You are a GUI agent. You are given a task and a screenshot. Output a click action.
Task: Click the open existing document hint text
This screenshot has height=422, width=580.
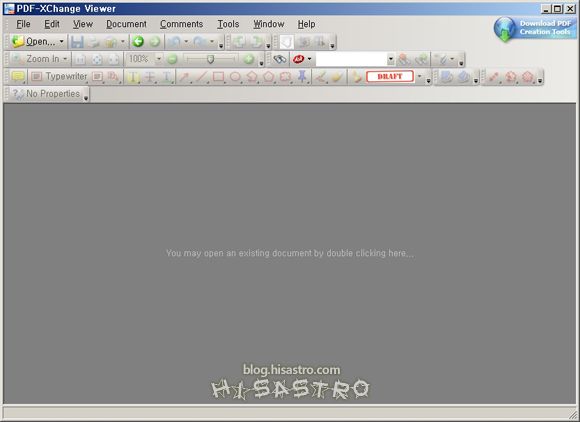click(290, 253)
